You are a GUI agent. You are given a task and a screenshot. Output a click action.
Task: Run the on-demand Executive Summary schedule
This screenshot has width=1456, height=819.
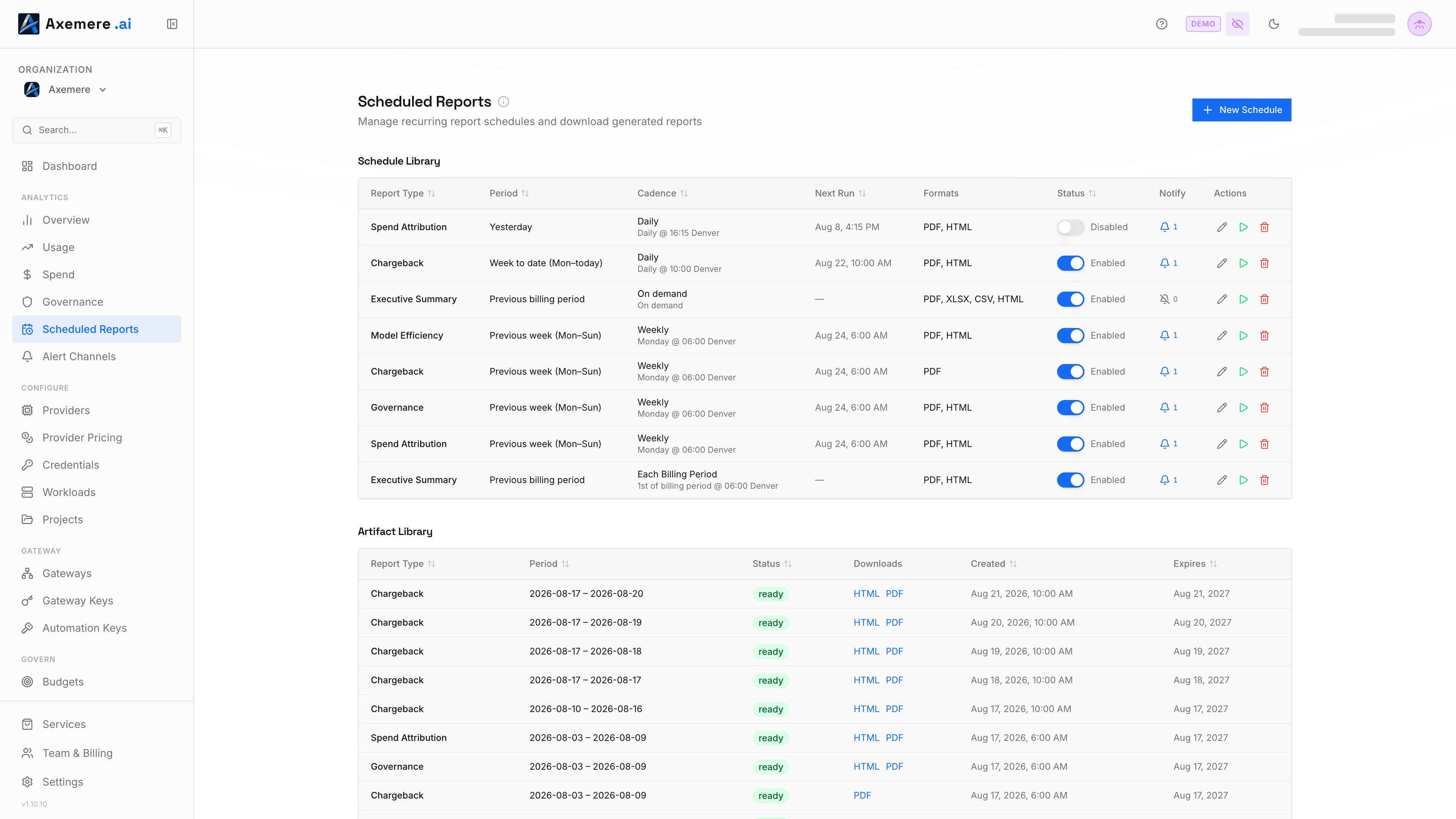(x=1244, y=300)
